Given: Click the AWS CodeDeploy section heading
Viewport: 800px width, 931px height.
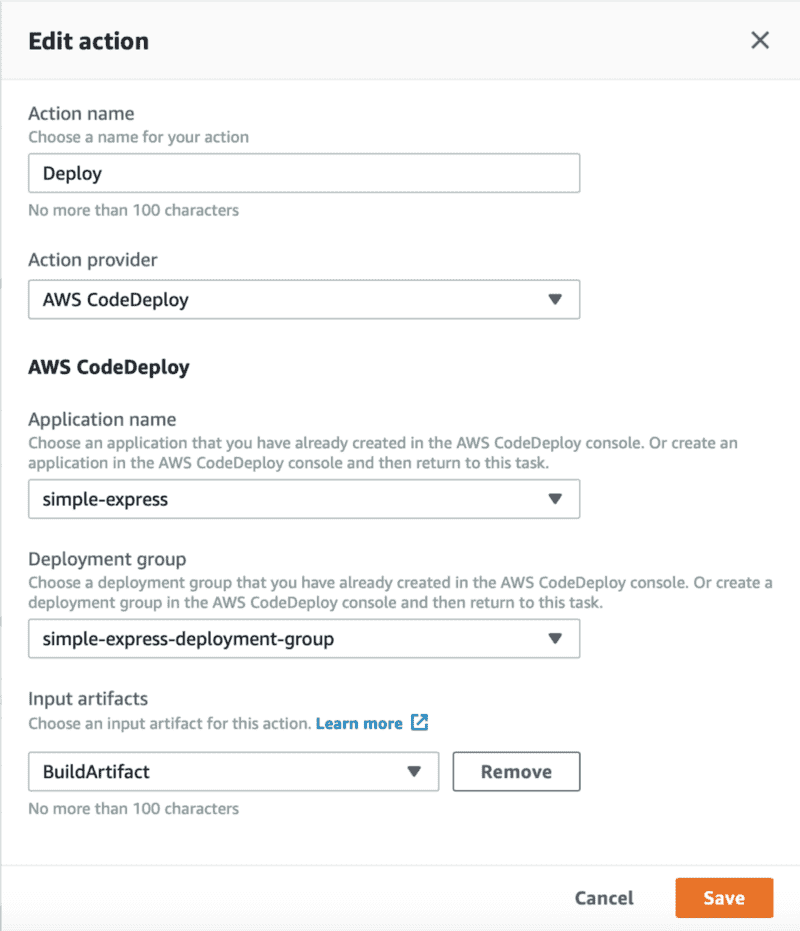Looking at the screenshot, I should click(x=109, y=367).
